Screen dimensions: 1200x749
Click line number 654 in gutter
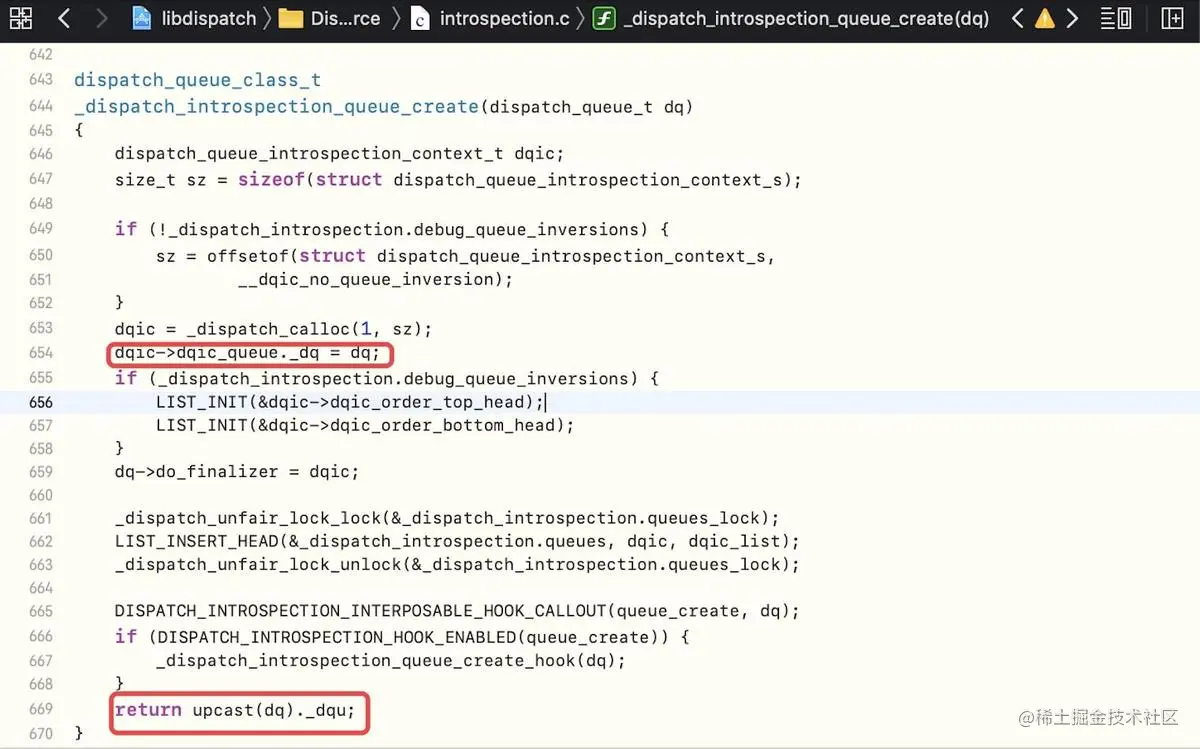(x=41, y=353)
